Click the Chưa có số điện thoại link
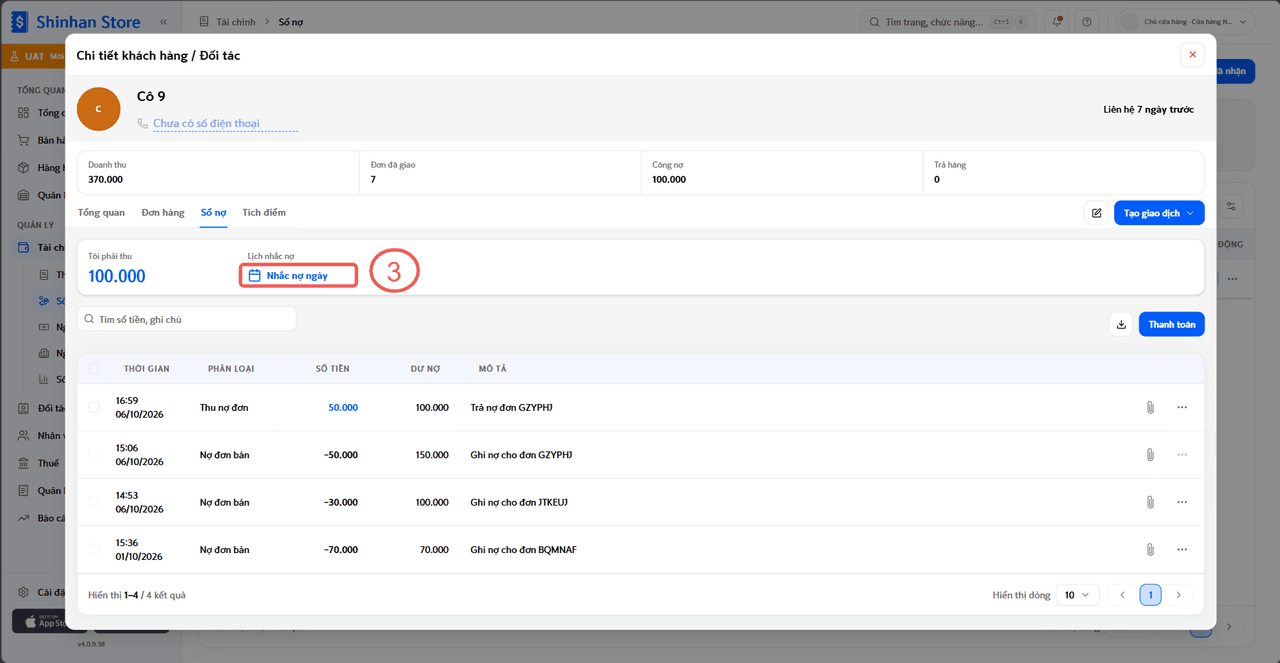Image resolution: width=1280 pixels, height=663 pixels. click(206, 124)
